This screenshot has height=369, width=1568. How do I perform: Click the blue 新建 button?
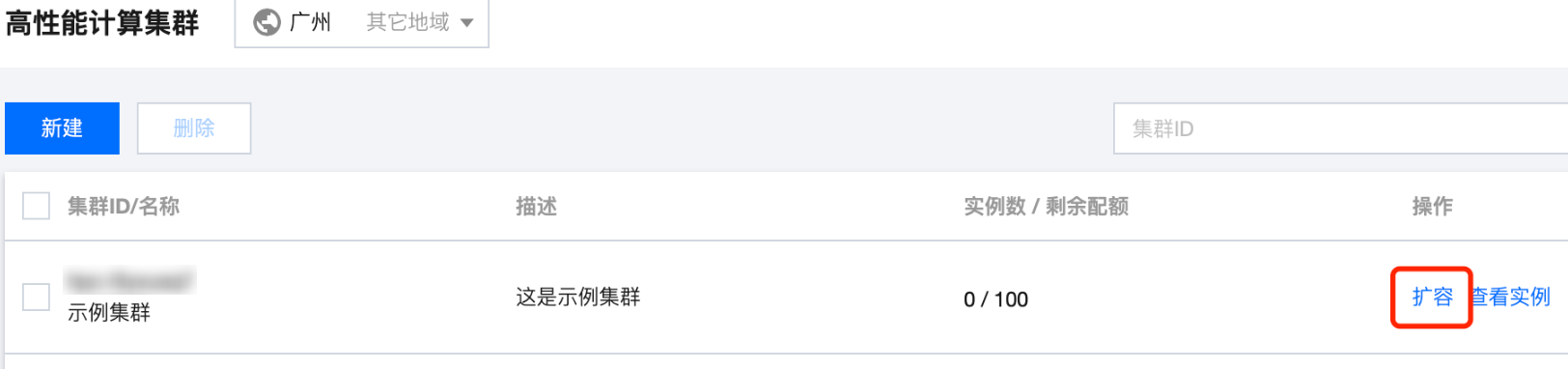click(62, 128)
